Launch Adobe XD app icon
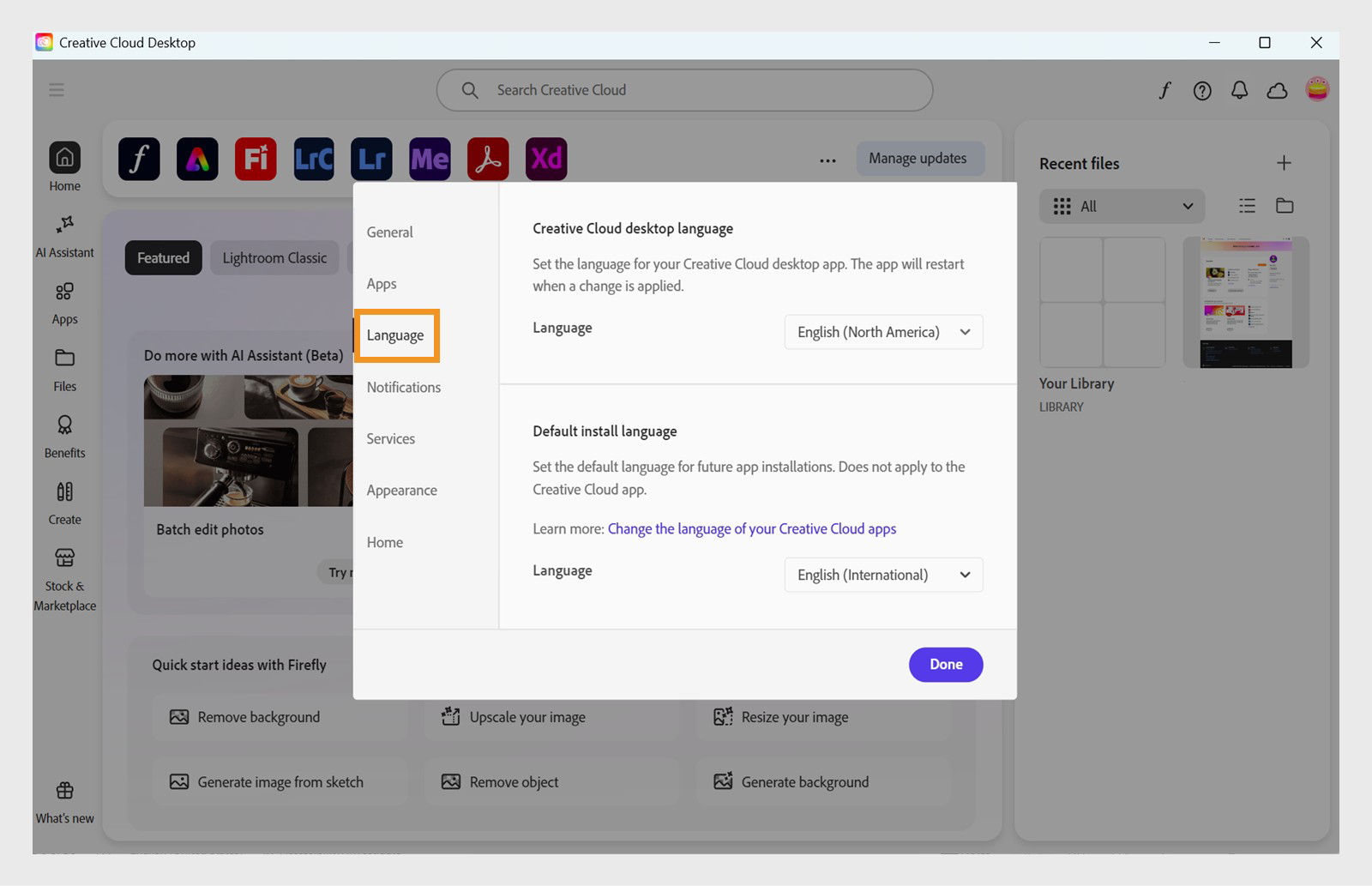 click(x=546, y=159)
